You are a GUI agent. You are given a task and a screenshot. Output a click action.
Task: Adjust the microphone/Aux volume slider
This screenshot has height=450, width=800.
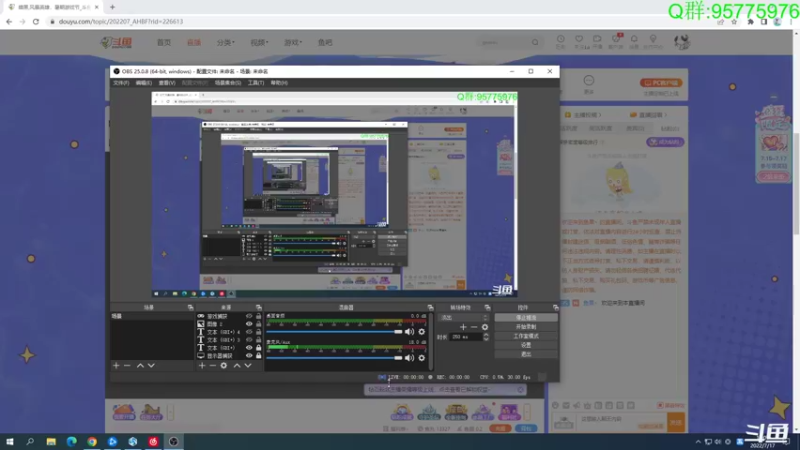tap(334, 358)
